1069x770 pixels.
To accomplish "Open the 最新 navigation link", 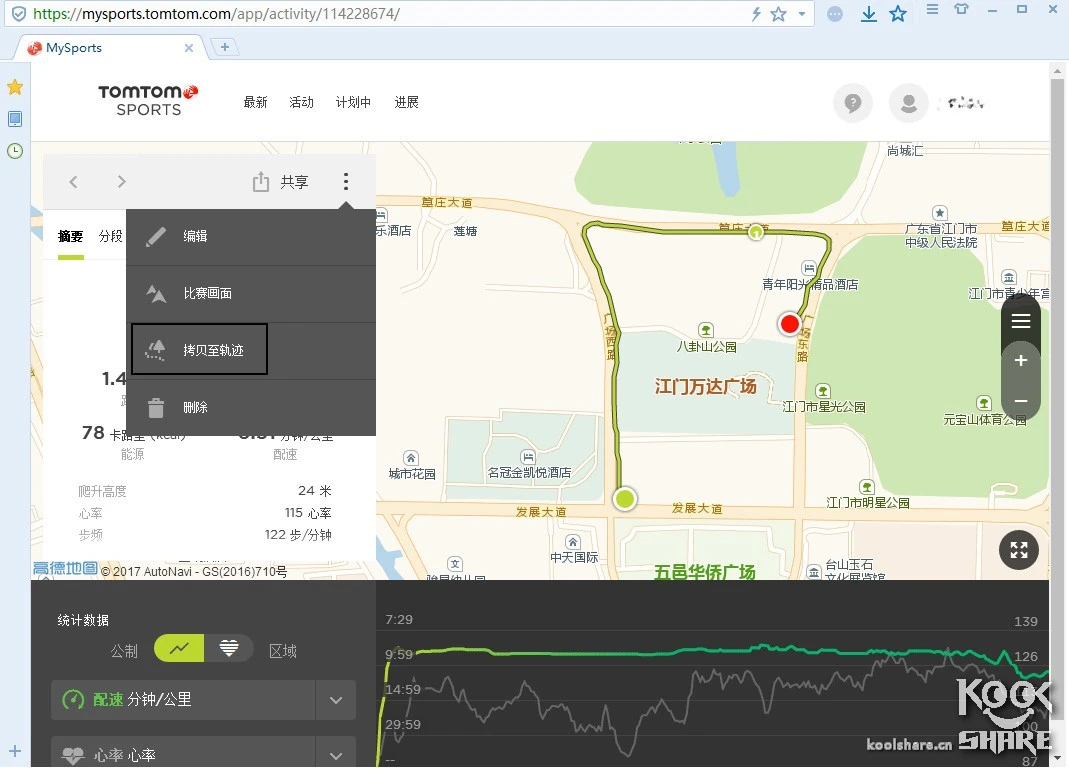I will (256, 102).
